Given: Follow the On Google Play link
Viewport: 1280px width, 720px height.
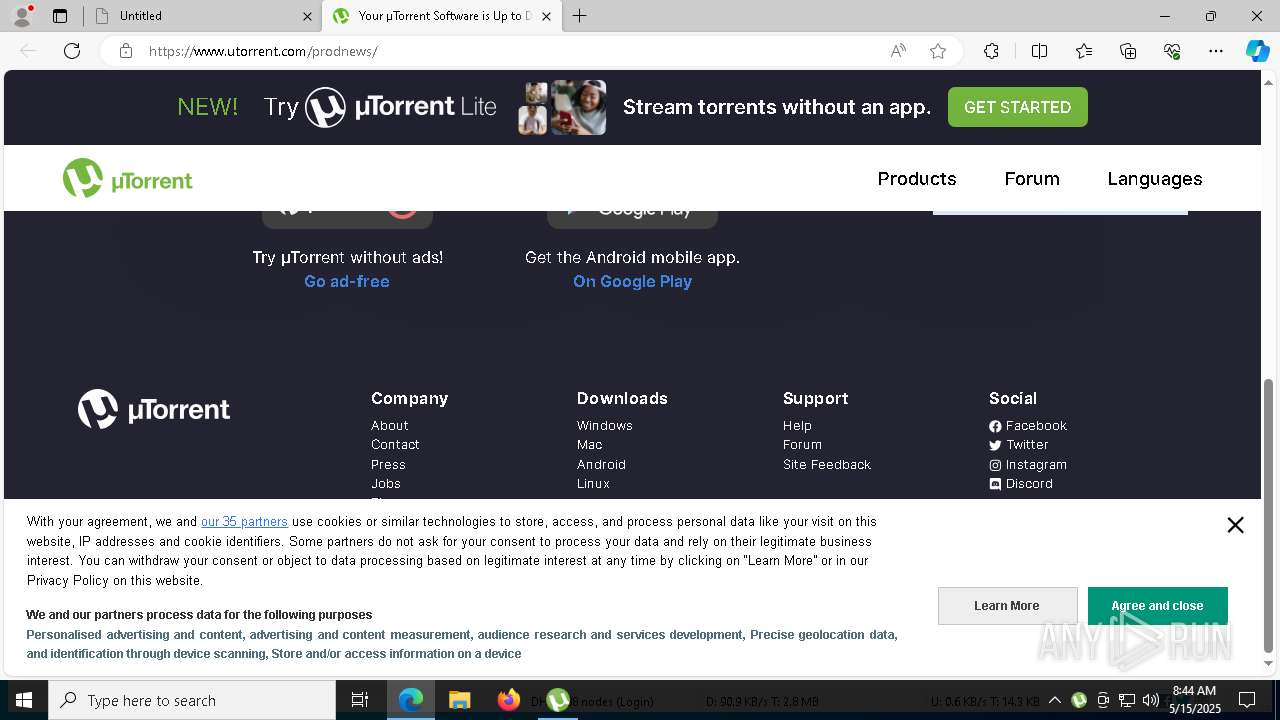Looking at the screenshot, I should pyautogui.click(x=632, y=282).
